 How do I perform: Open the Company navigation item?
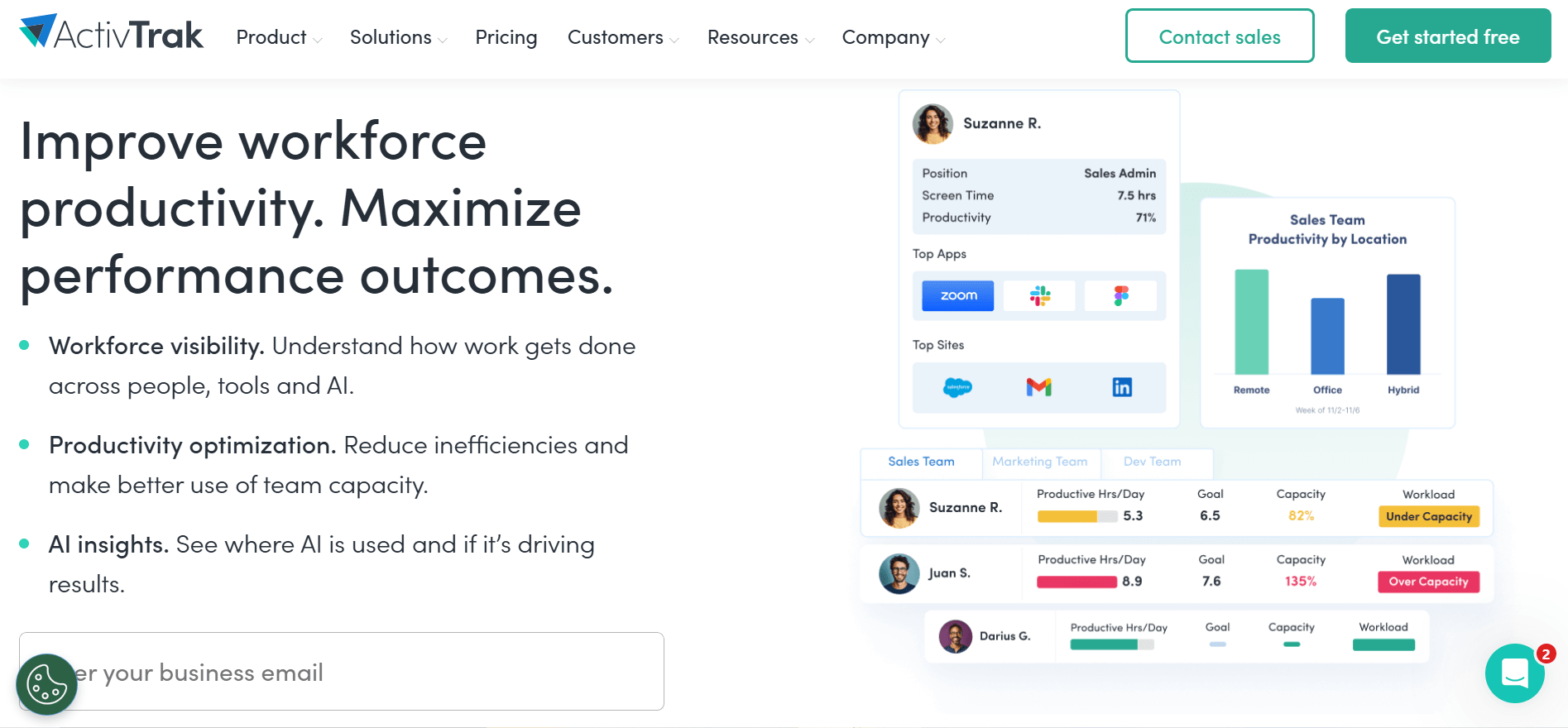(x=886, y=37)
